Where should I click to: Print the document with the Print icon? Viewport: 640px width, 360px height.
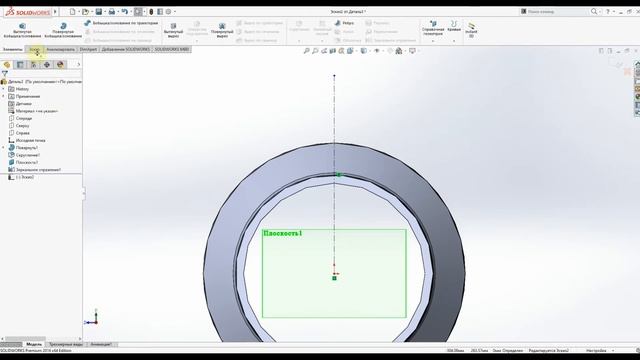click(111, 12)
